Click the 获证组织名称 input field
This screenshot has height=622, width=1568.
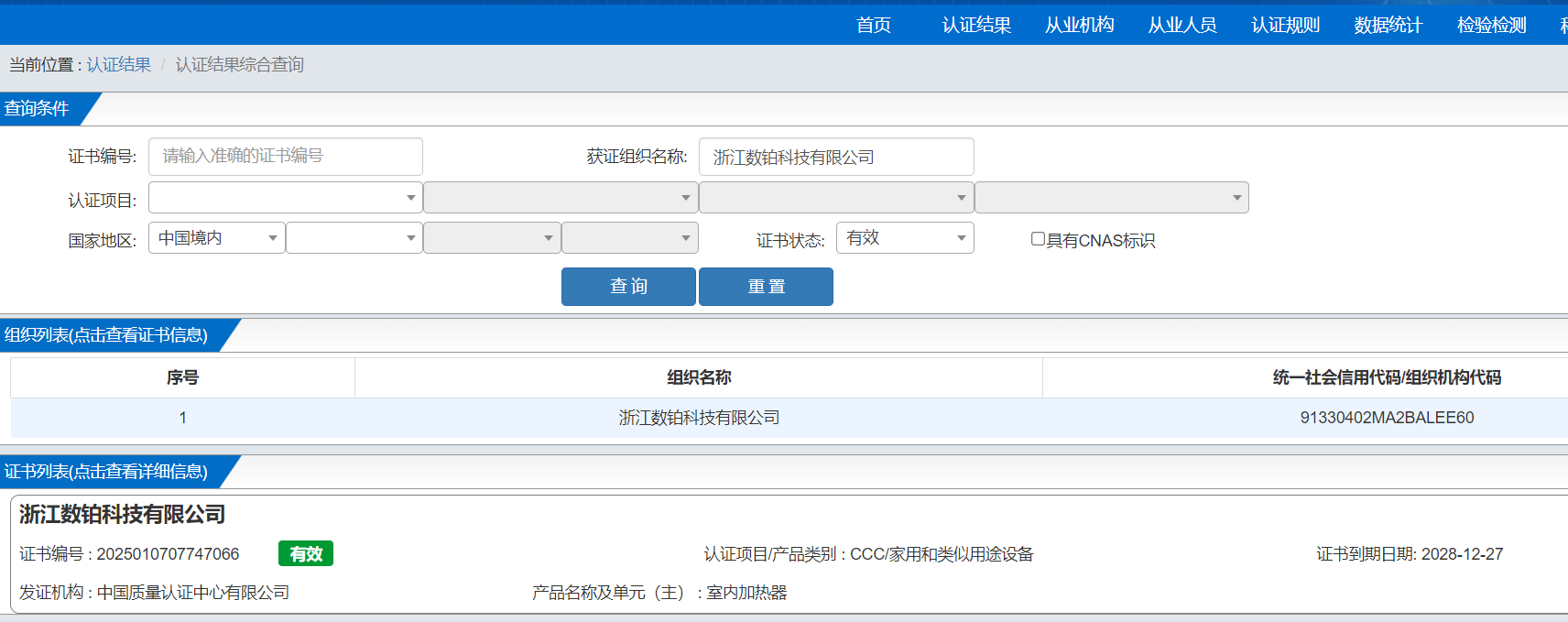tap(836, 157)
